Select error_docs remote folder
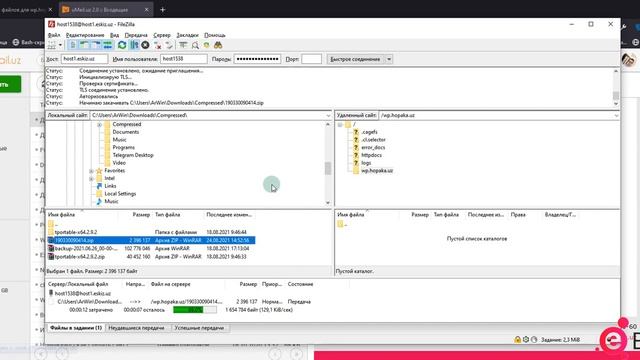Screen dimensions: 640x360 click(x=373, y=148)
